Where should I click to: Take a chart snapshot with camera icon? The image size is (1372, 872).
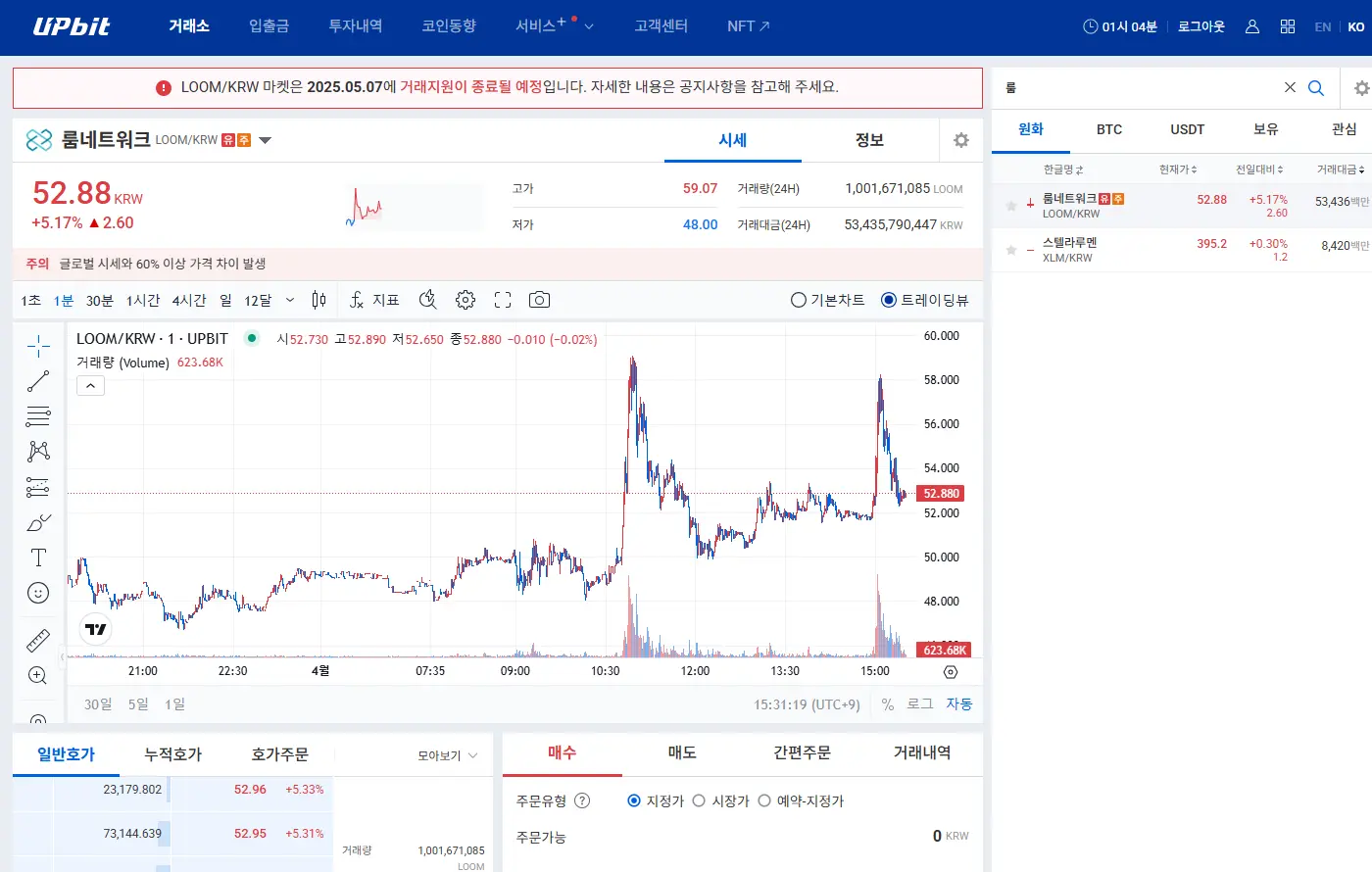click(x=539, y=300)
